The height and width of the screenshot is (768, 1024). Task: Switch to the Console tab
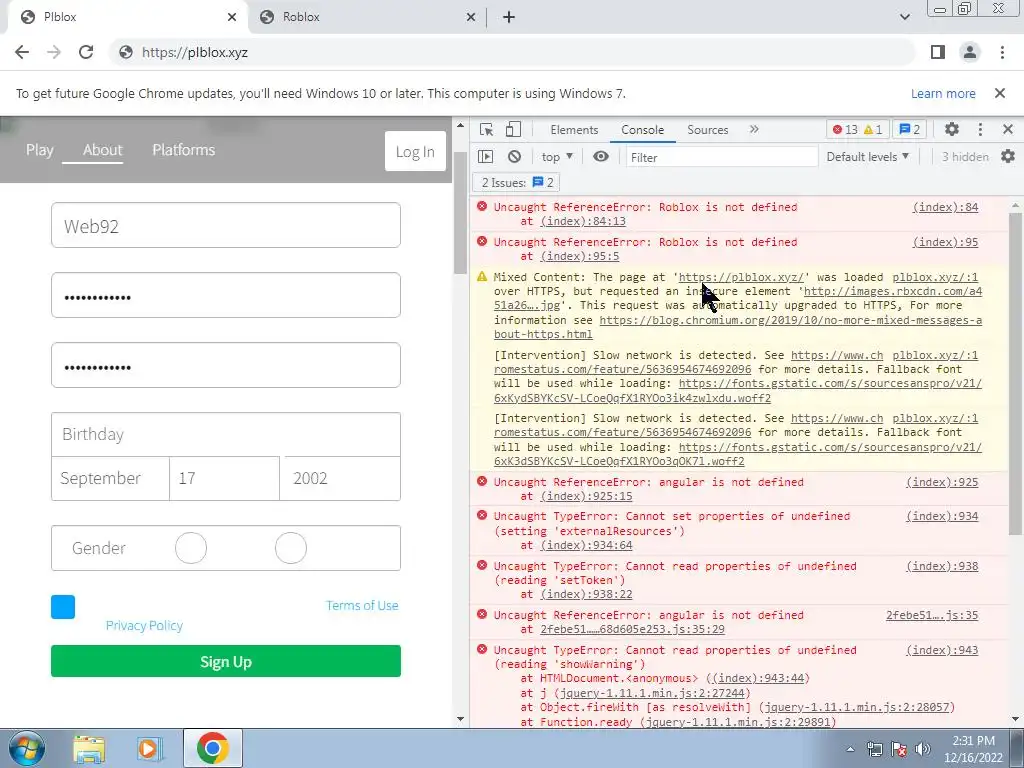[643, 129]
